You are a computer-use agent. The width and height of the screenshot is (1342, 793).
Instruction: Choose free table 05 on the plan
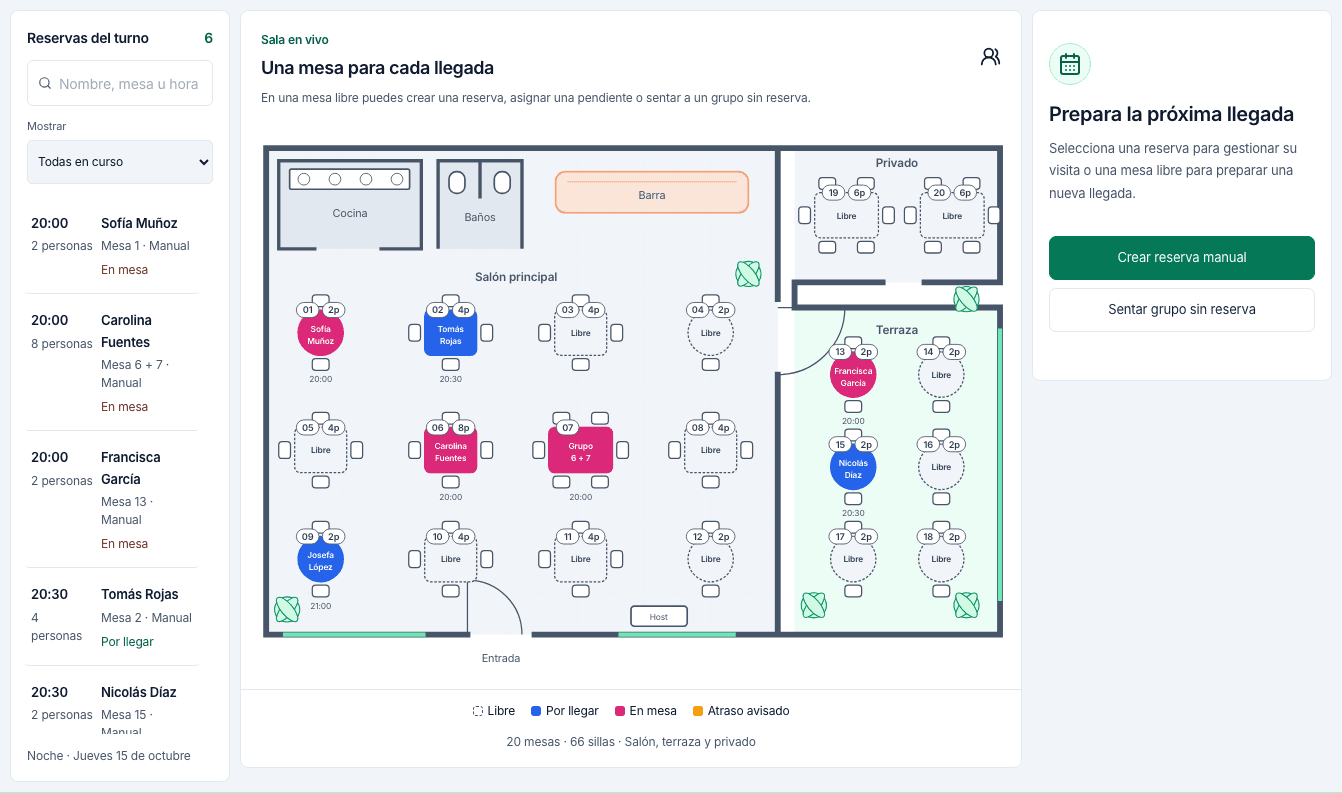click(x=321, y=450)
